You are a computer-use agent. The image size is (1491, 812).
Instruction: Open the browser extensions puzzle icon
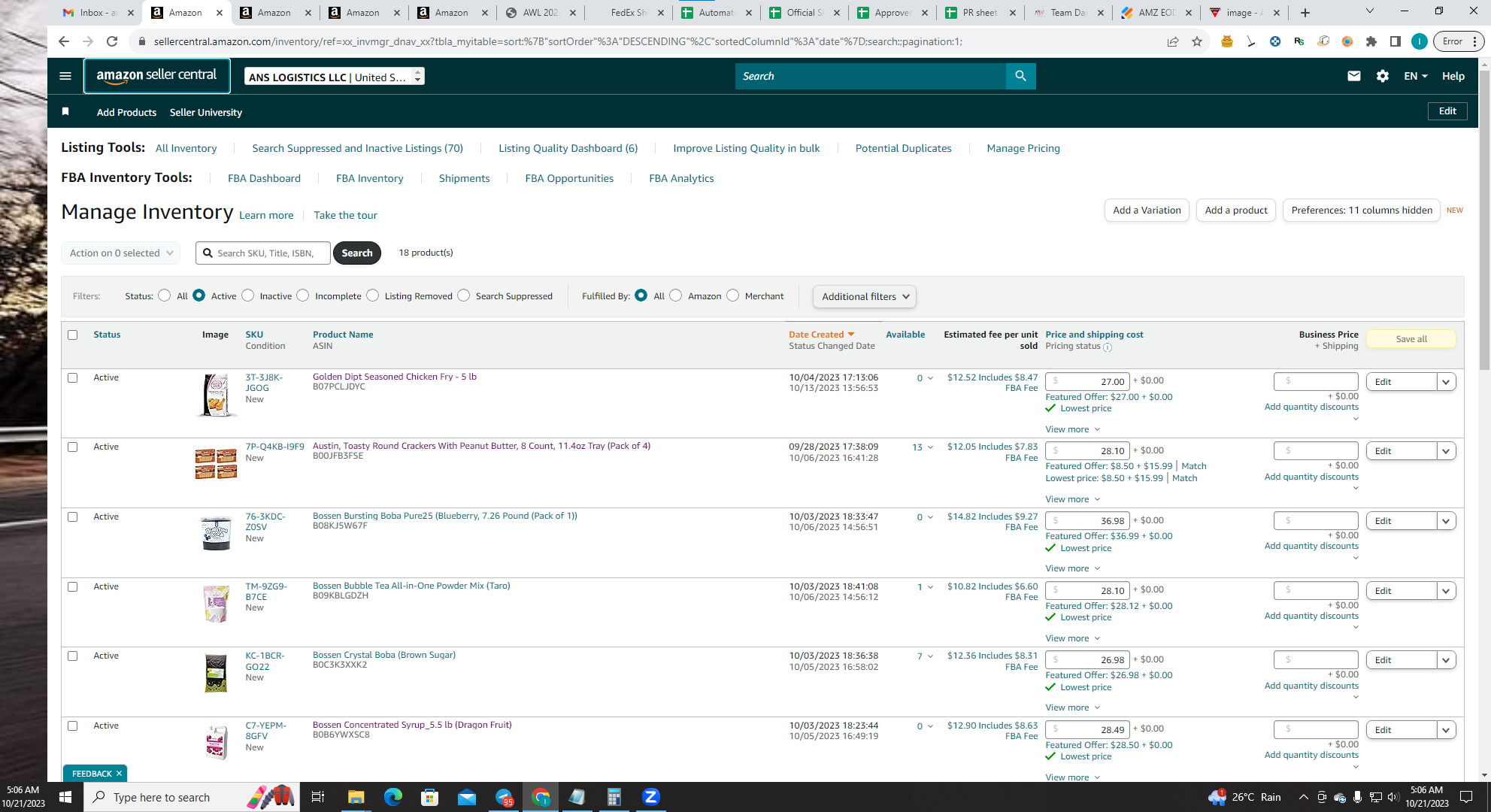click(1371, 41)
